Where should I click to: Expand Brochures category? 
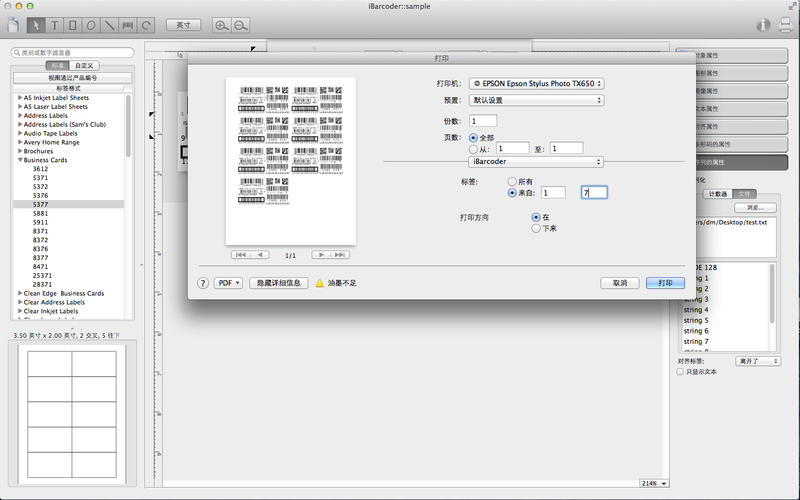20,151
